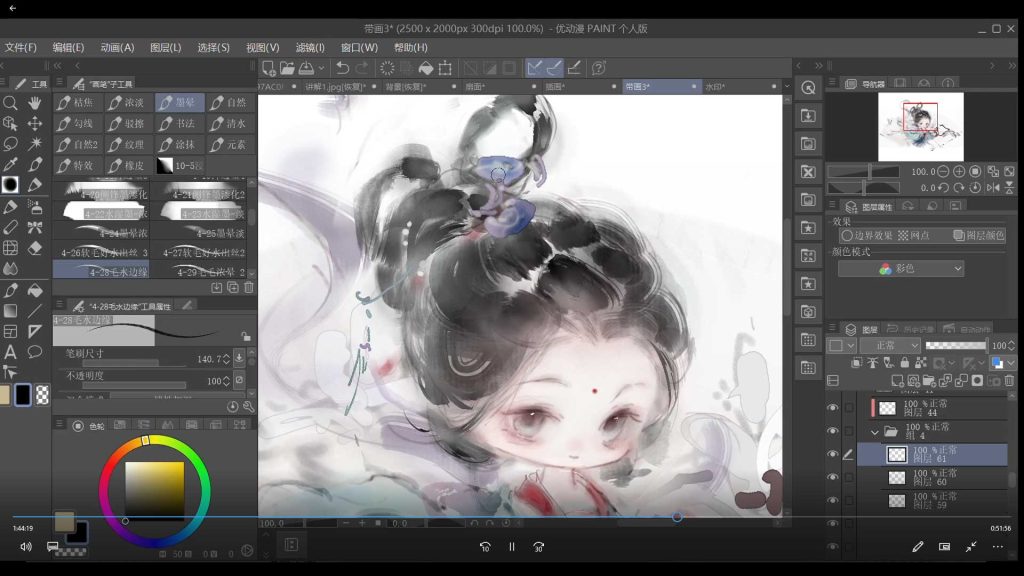Hide layer 图层 59 with eye icon
1024x576 pixels.
[832, 500]
